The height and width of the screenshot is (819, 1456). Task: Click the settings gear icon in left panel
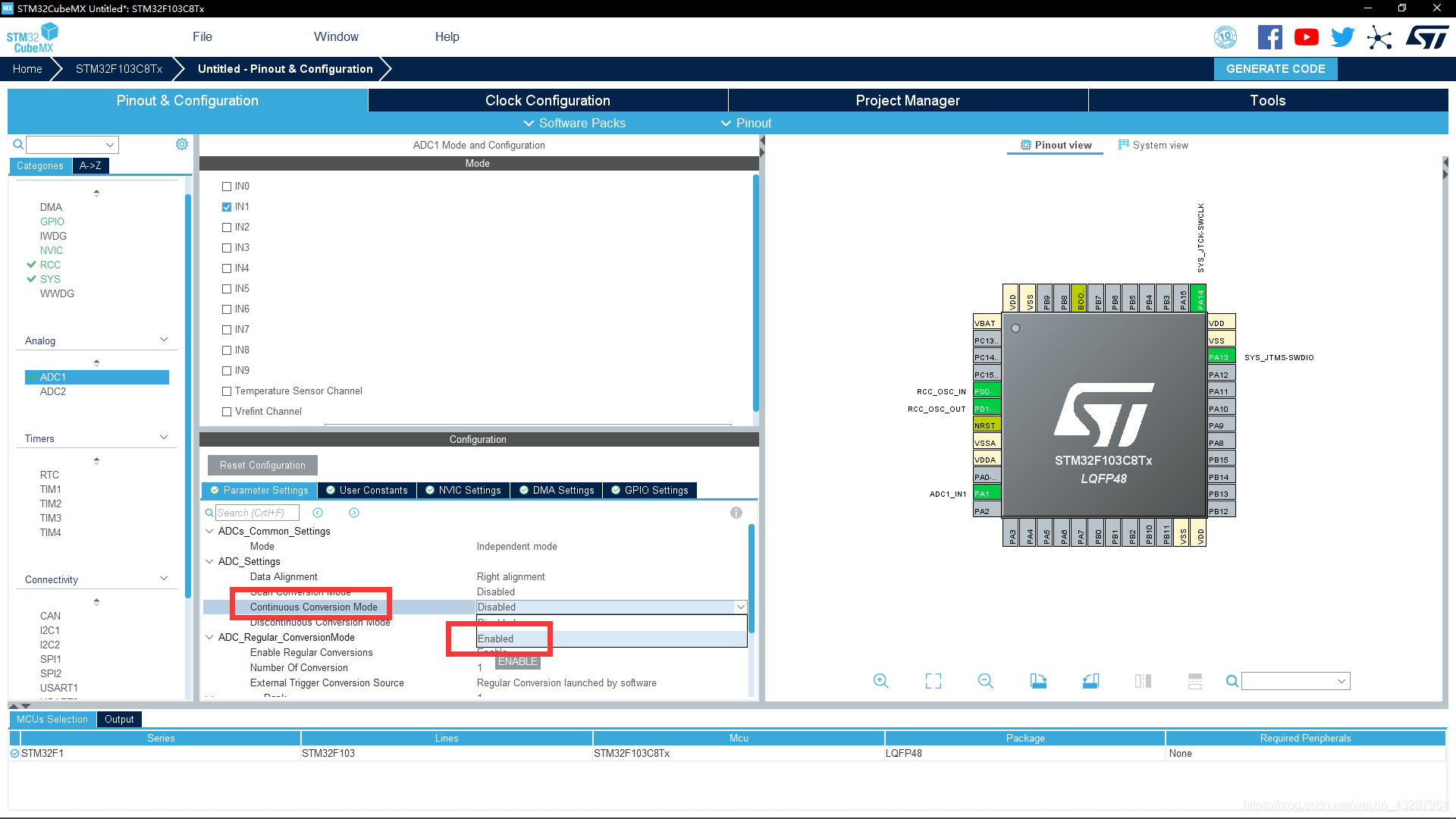coord(181,144)
